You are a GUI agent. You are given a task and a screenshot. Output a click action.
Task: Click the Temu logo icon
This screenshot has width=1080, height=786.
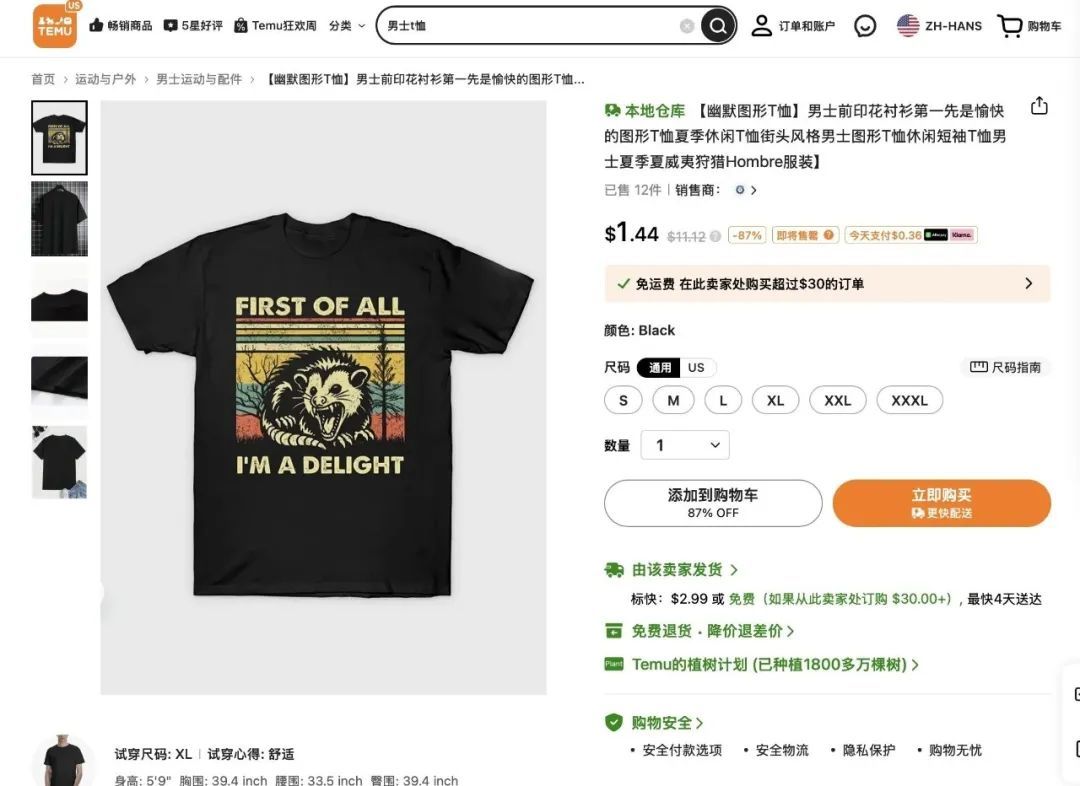tap(54, 25)
